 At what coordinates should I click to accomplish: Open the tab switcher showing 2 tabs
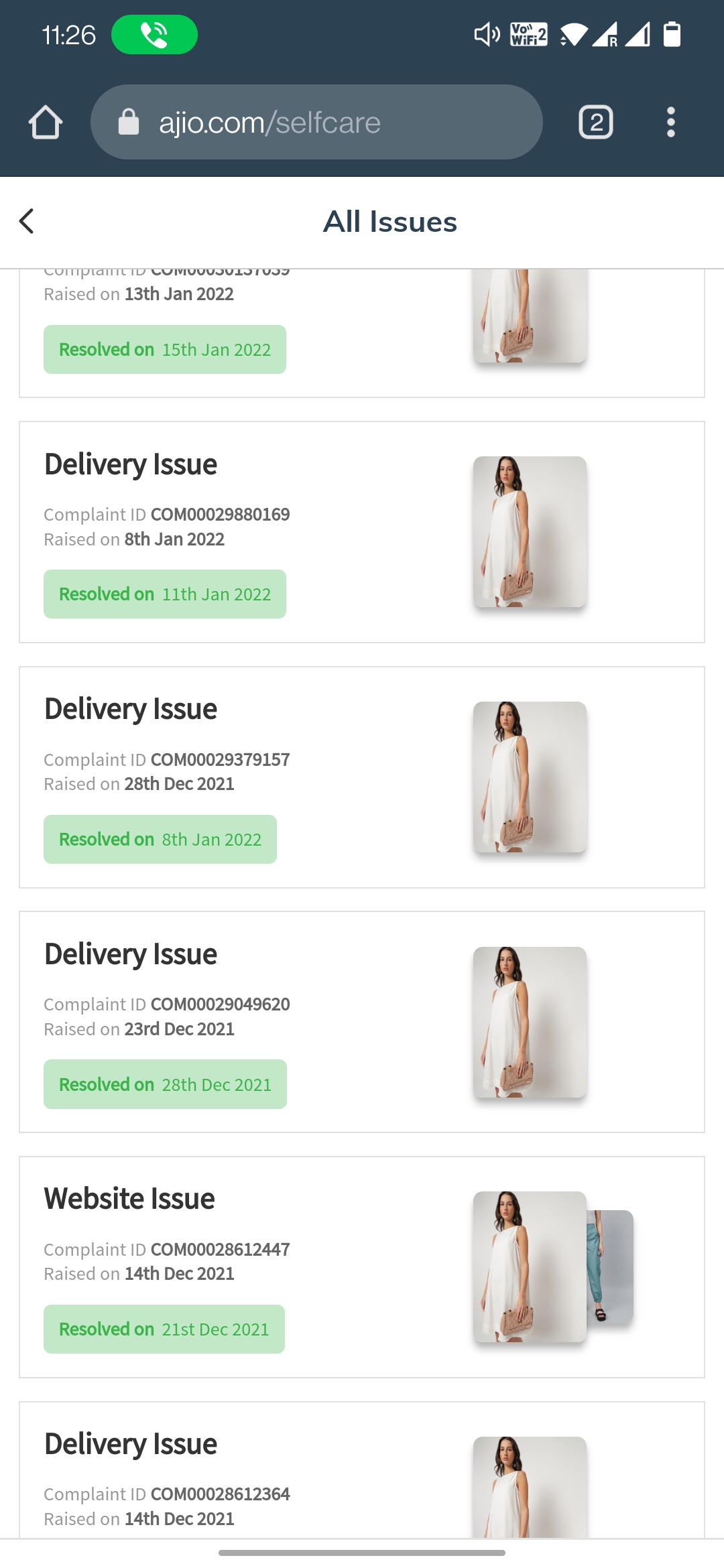tap(595, 122)
